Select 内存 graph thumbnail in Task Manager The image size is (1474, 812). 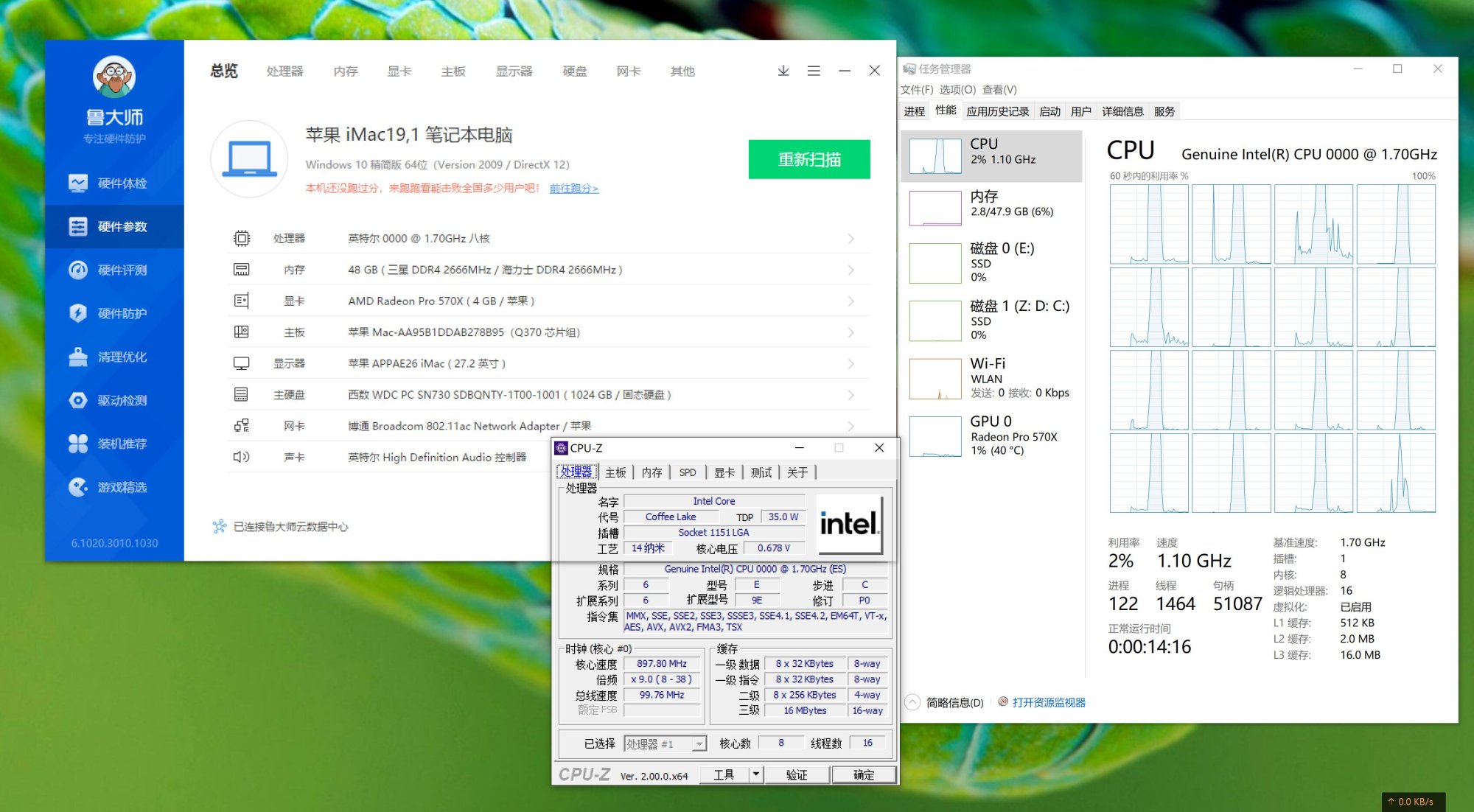coord(935,208)
